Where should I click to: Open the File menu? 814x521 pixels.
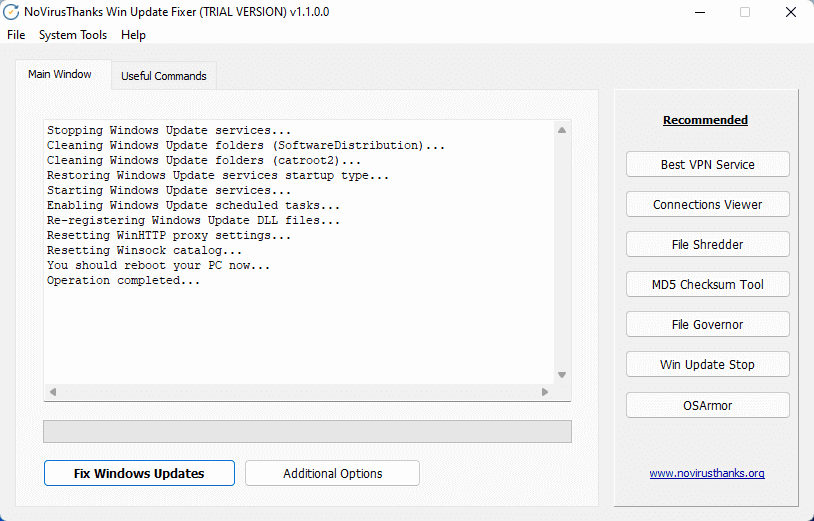(16, 35)
